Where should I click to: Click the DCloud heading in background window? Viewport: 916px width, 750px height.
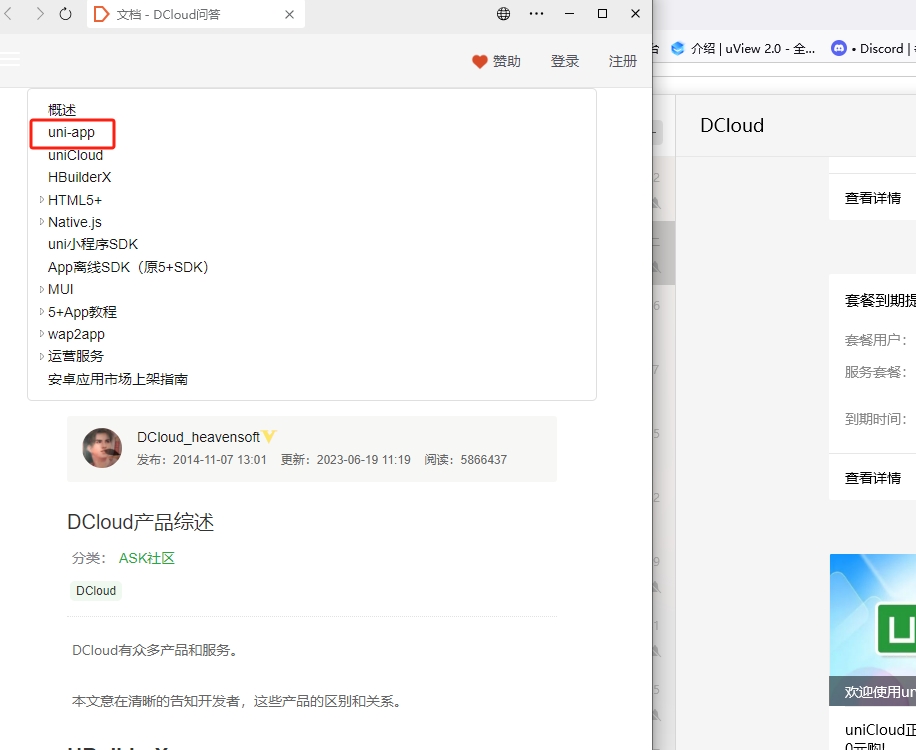(x=732, y=126)
